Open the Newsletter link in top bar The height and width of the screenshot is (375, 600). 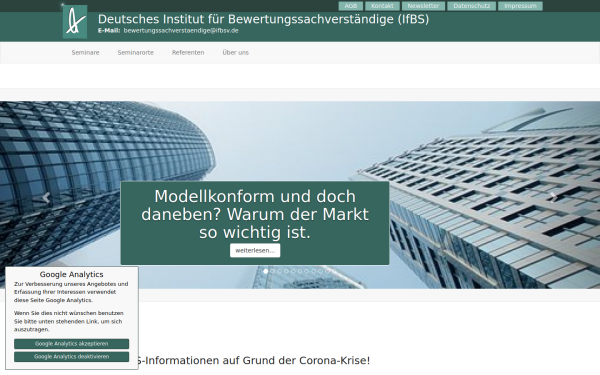click(423, 6)
